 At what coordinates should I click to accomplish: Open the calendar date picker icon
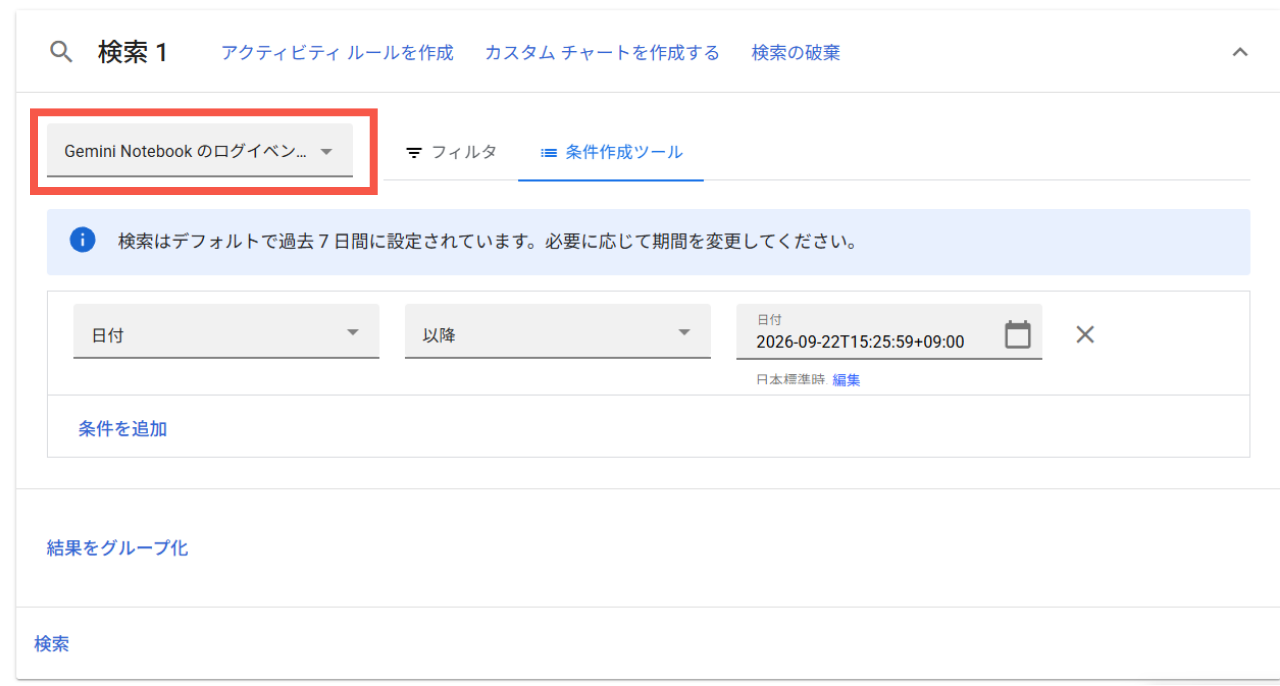tap(1017, 334)
